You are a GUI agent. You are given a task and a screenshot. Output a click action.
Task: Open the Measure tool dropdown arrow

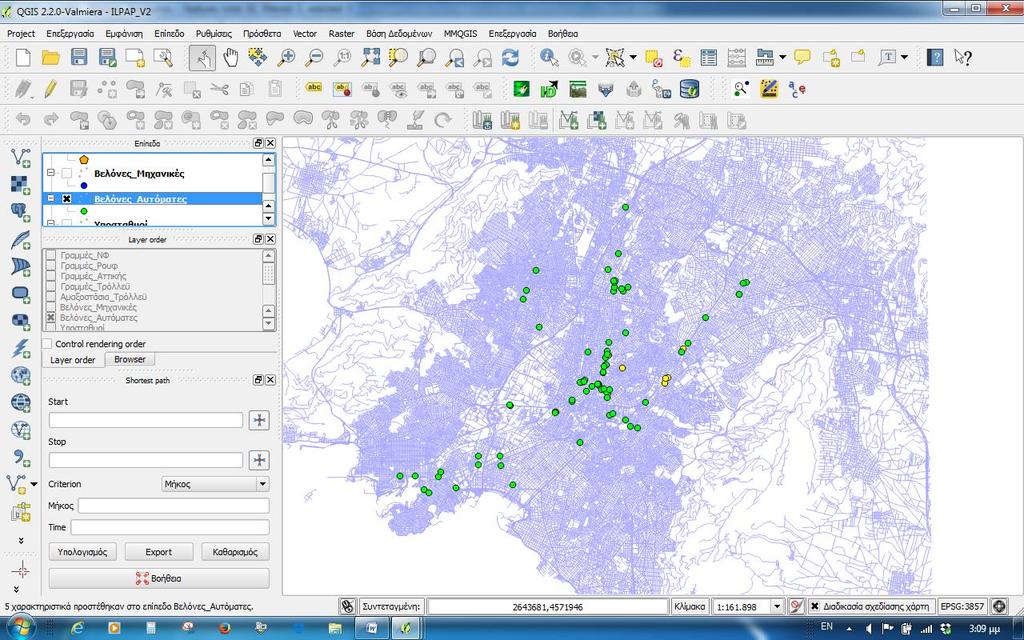pyautogui.click(x=782, y=57)
